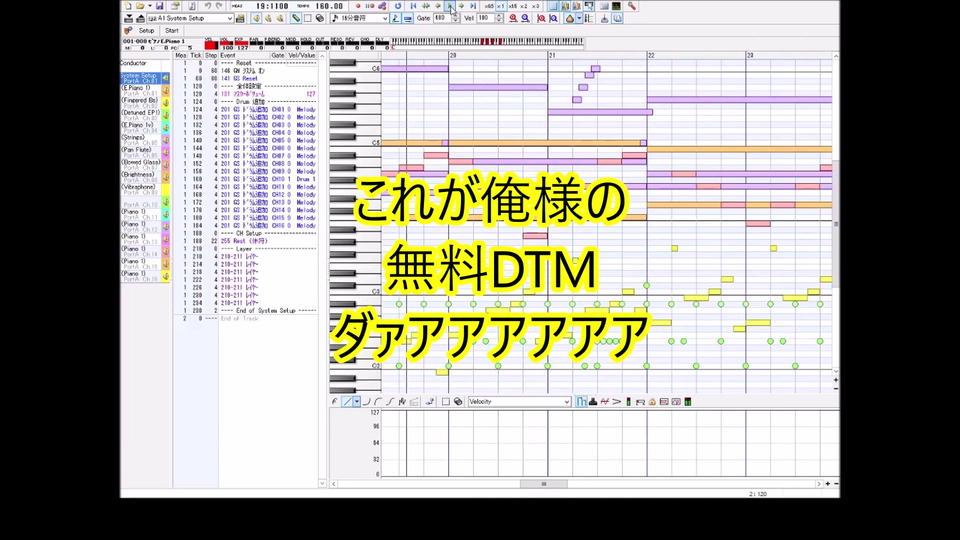Jump to the song start with the rewind-to-start button
Screen dimensions: 960x540
coord(413,6)
